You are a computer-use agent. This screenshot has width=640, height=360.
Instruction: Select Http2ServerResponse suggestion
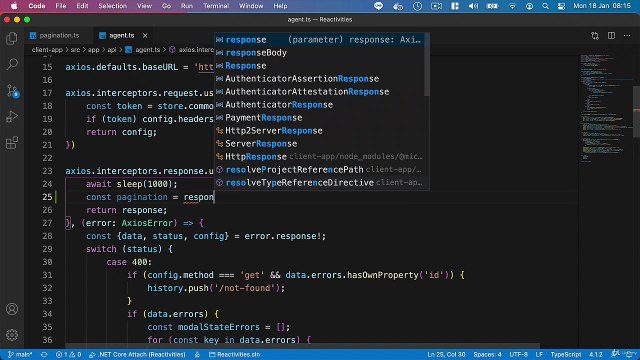(320, 131)
